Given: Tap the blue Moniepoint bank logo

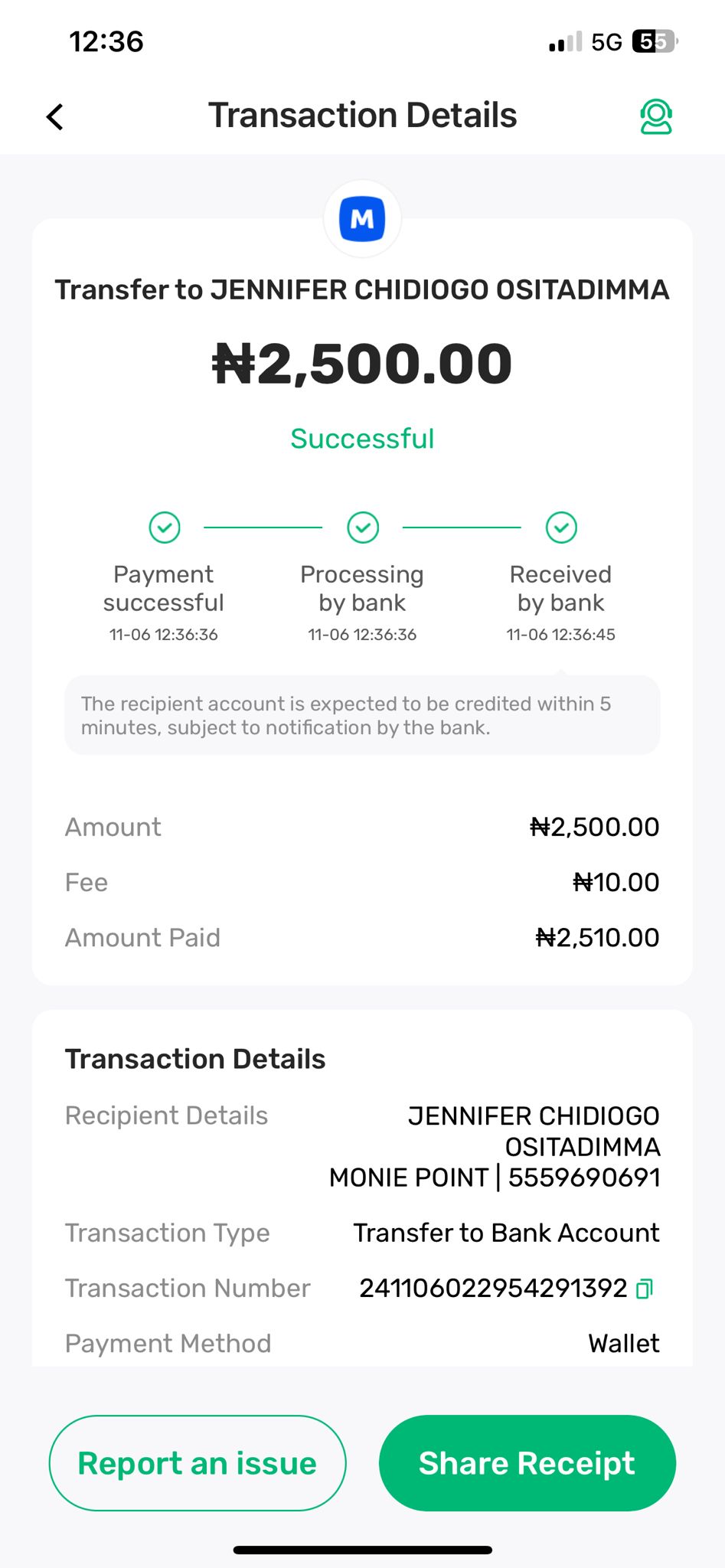Looking at the screenshot, I should click(x=362, y=220).
